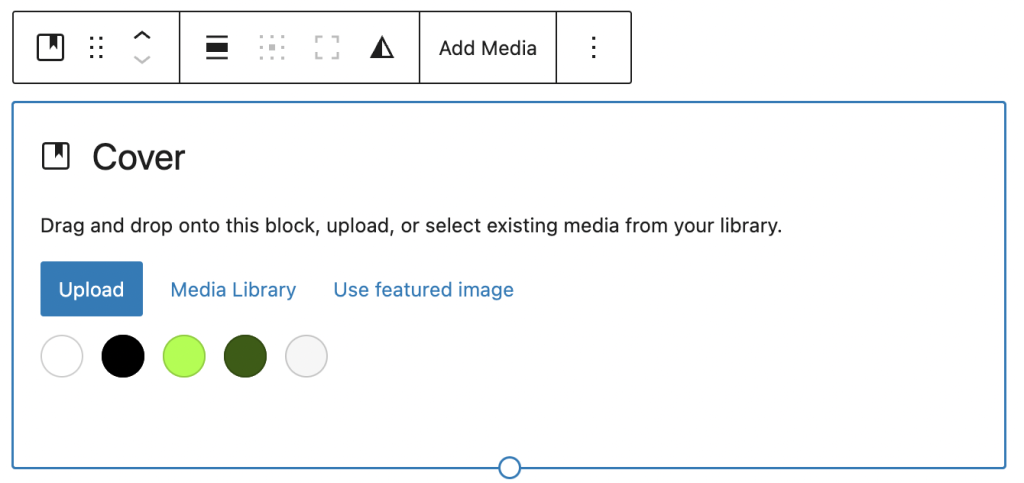
Task: Click the 'Drag and drop onto this block' instructions
Action: click(411, 226)
